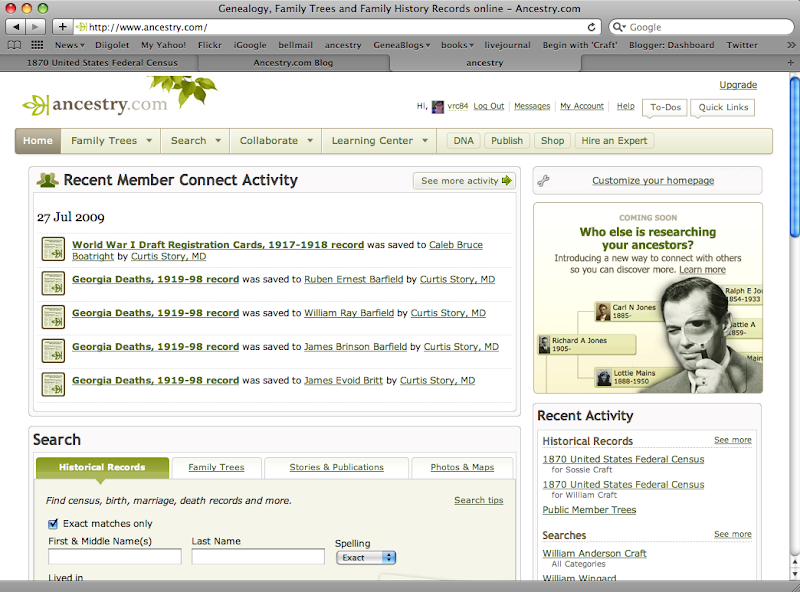Select the Stories & Publications search tab
Screen dimensions: 800x592
click(x=336, y=467)
